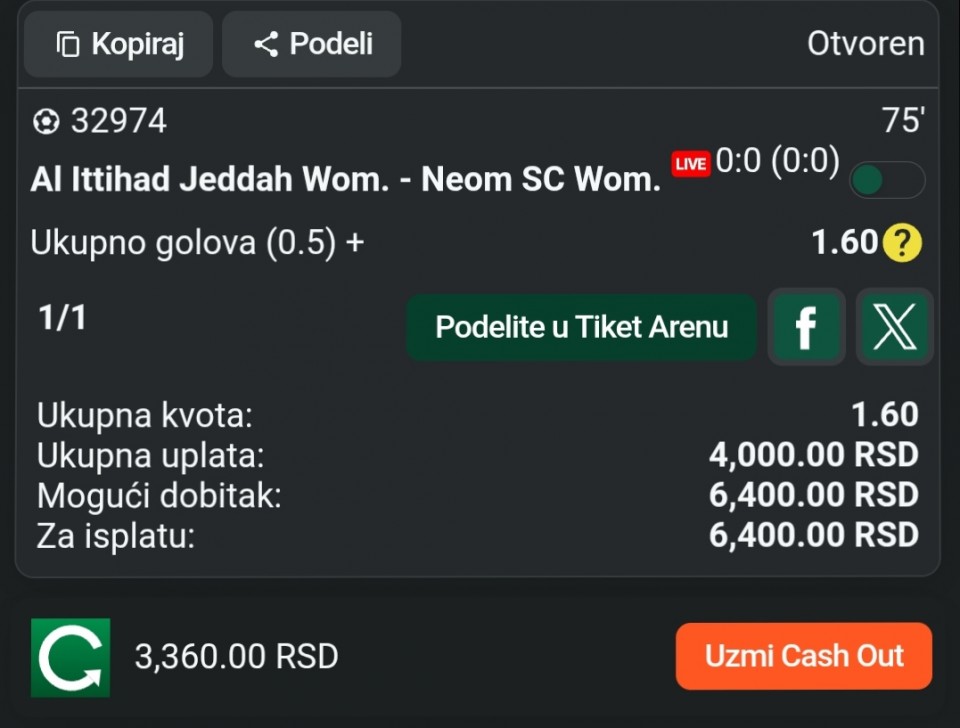Tap the Podeli share icon

click(265, 44)
